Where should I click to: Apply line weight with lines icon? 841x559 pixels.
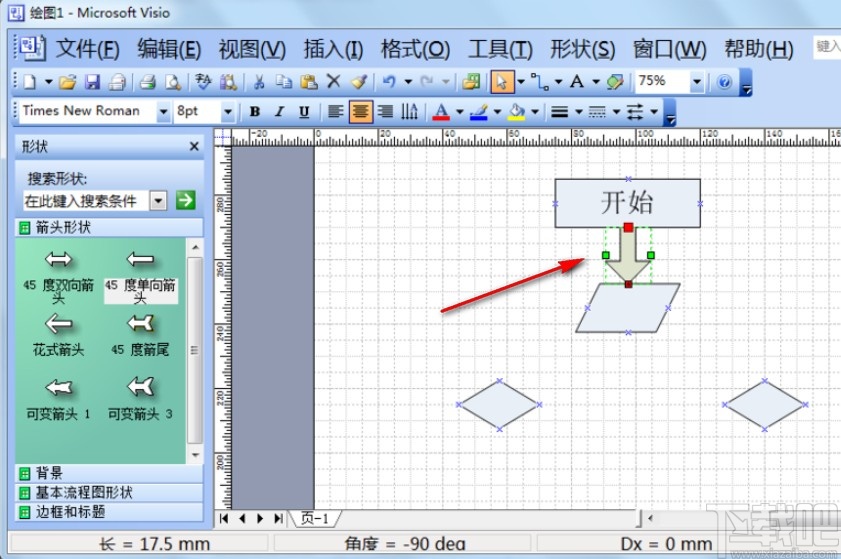[x=560, y=112]
